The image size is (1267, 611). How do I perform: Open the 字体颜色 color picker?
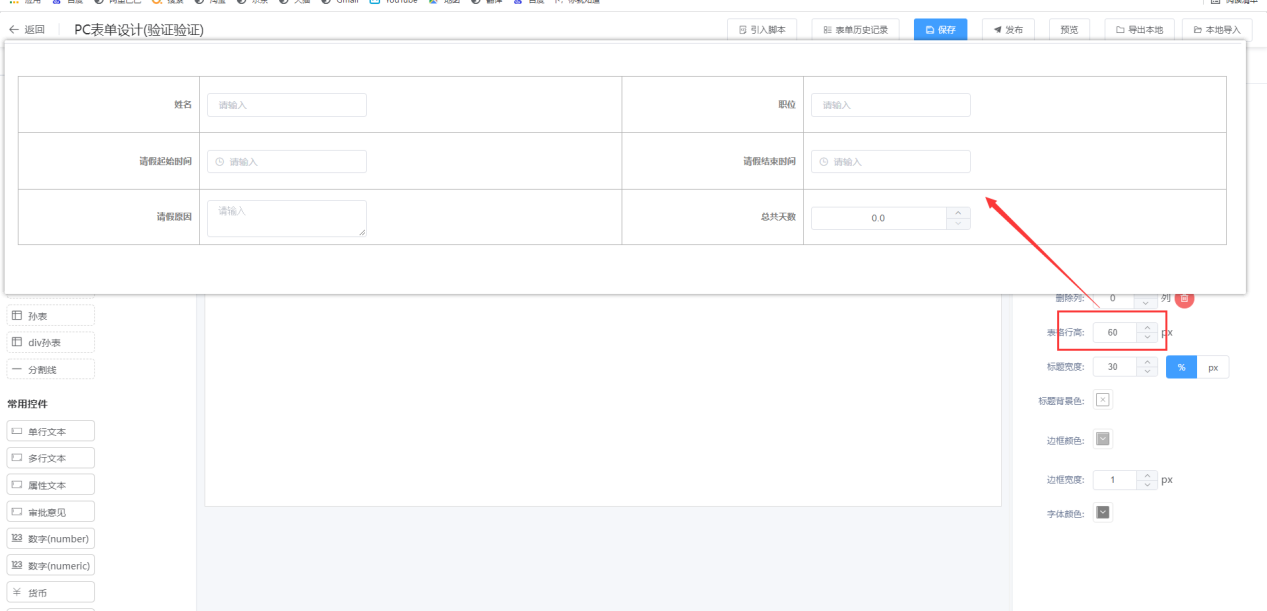[1103, 513]
